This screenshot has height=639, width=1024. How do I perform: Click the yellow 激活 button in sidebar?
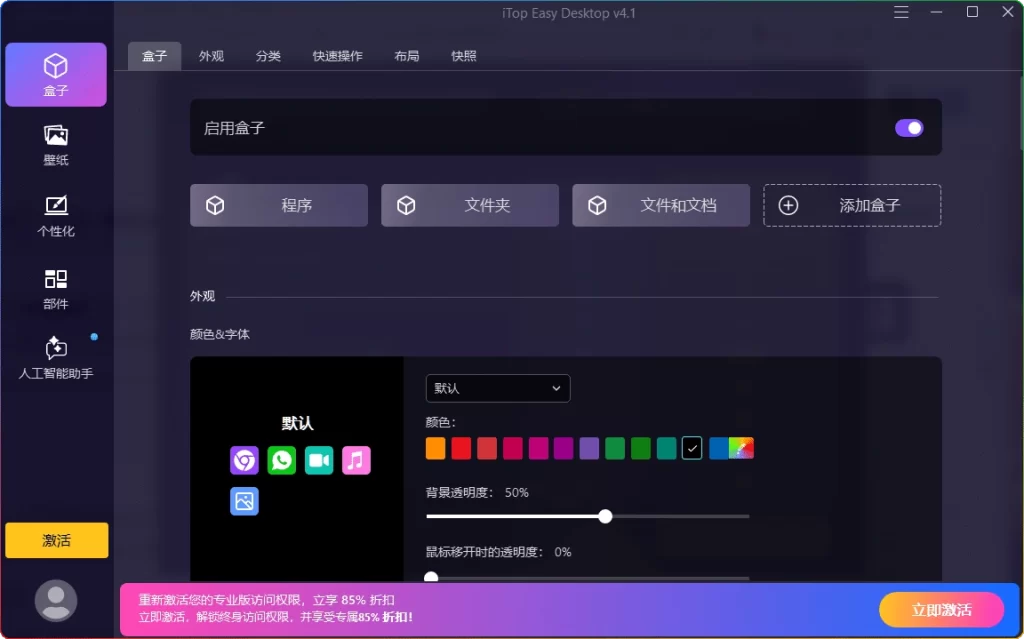[56, 540]
